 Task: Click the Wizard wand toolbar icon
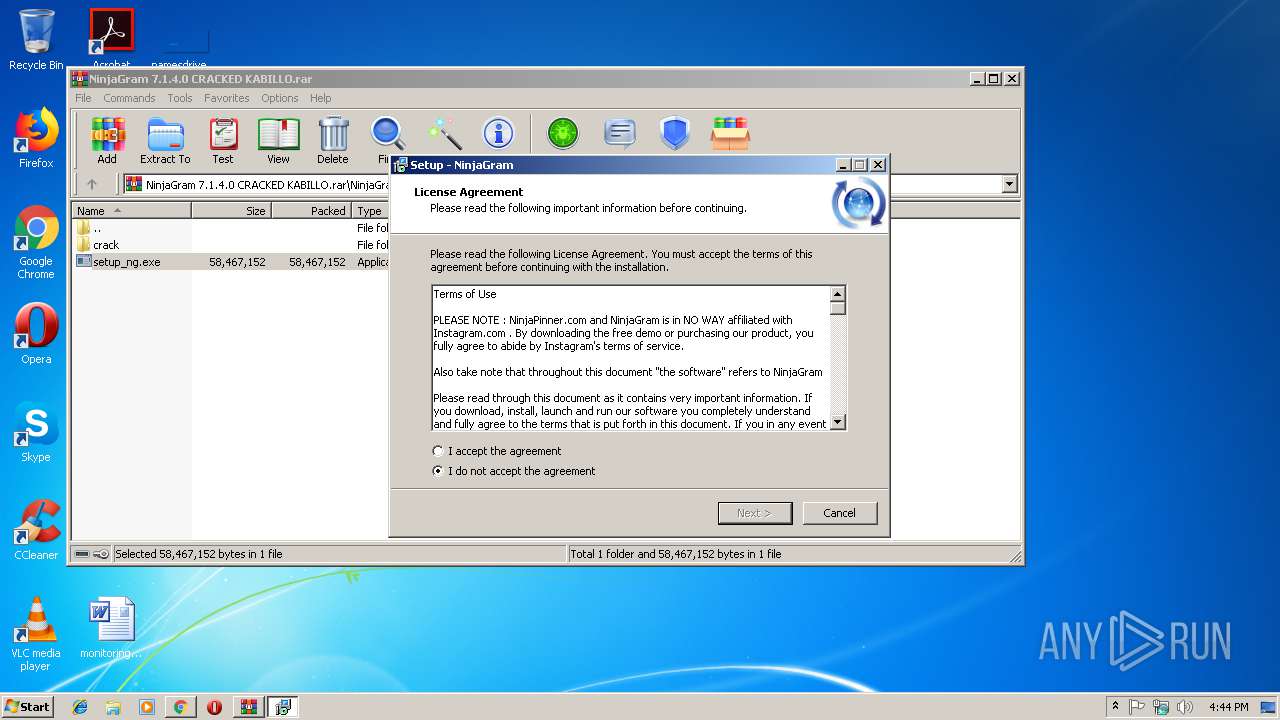(444, 133)
